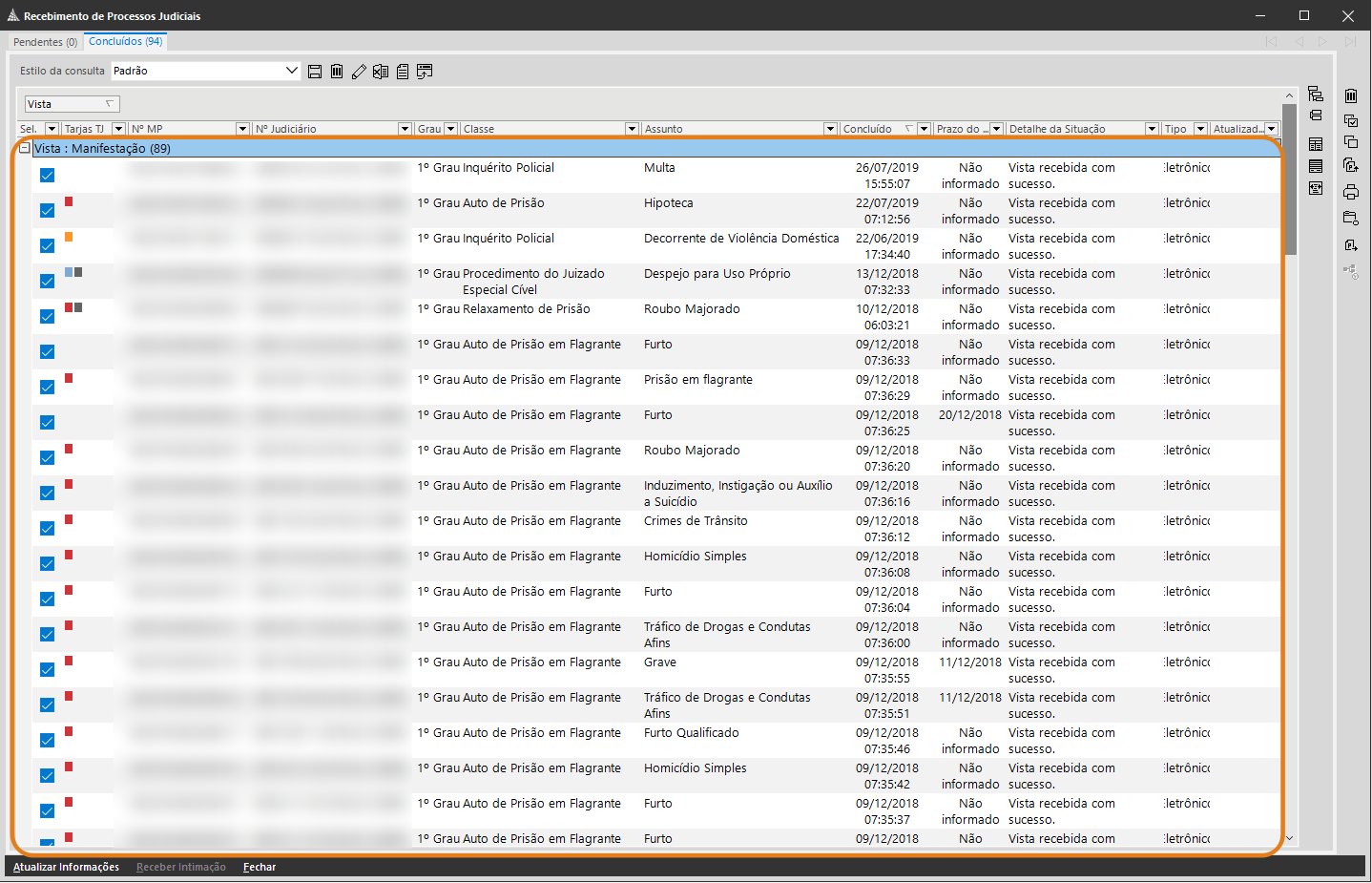
Task: Click the trash icon in right sidebar
Action: [x=1351, y=95]
